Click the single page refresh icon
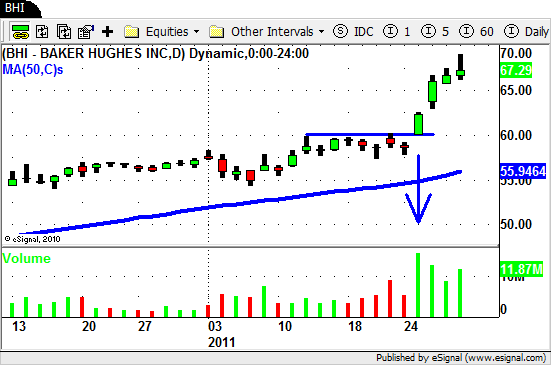The image size is (551, 365). (42, 32)
